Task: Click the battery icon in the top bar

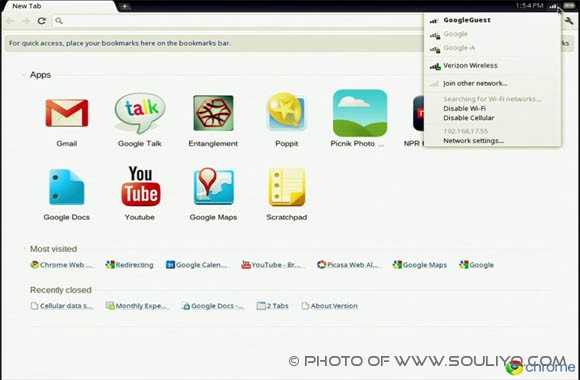Action: point(569,6)
